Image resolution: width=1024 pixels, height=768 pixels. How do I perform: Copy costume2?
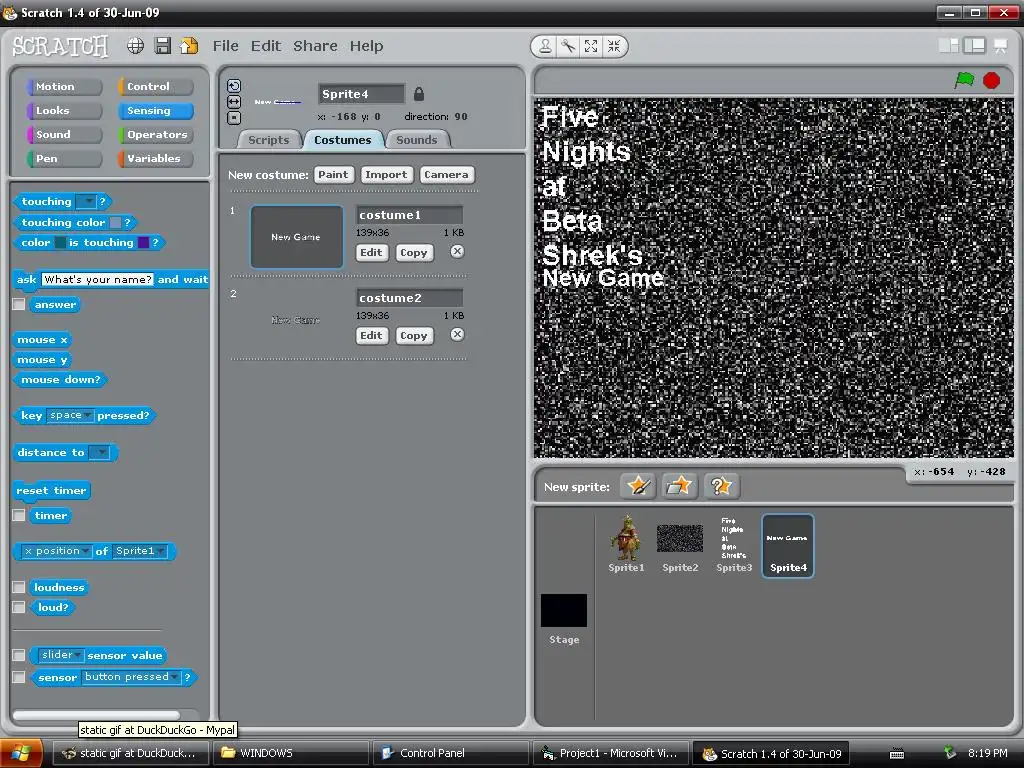point(413,336)
